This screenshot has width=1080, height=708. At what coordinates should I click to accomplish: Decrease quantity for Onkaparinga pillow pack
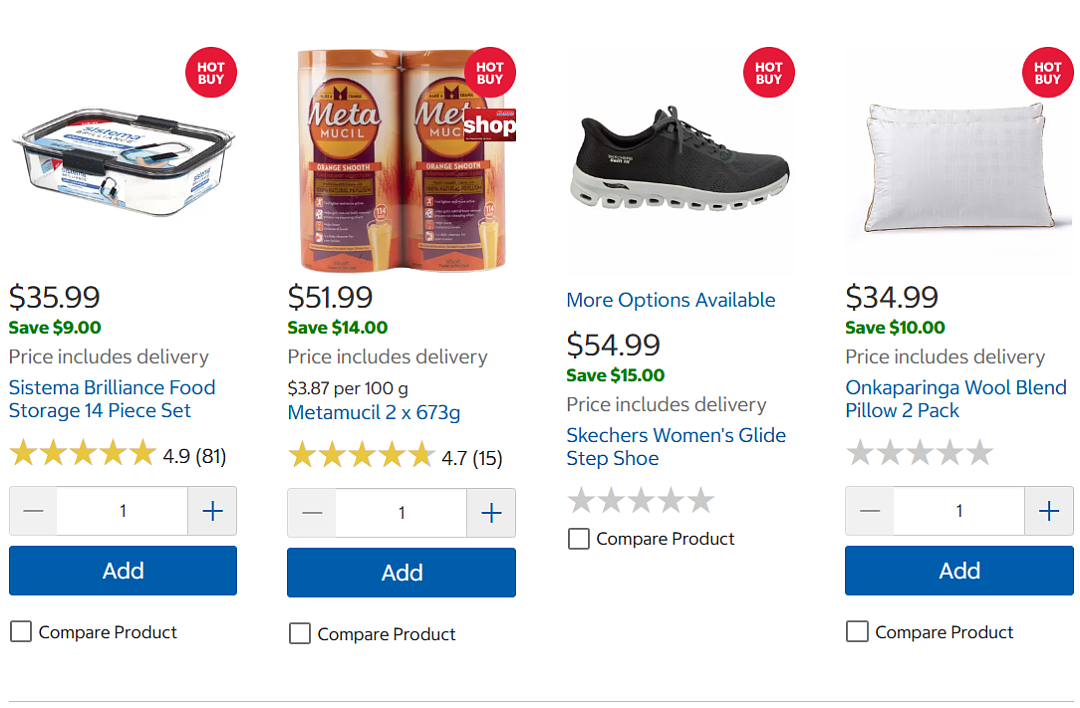click(x=870, y=511)
